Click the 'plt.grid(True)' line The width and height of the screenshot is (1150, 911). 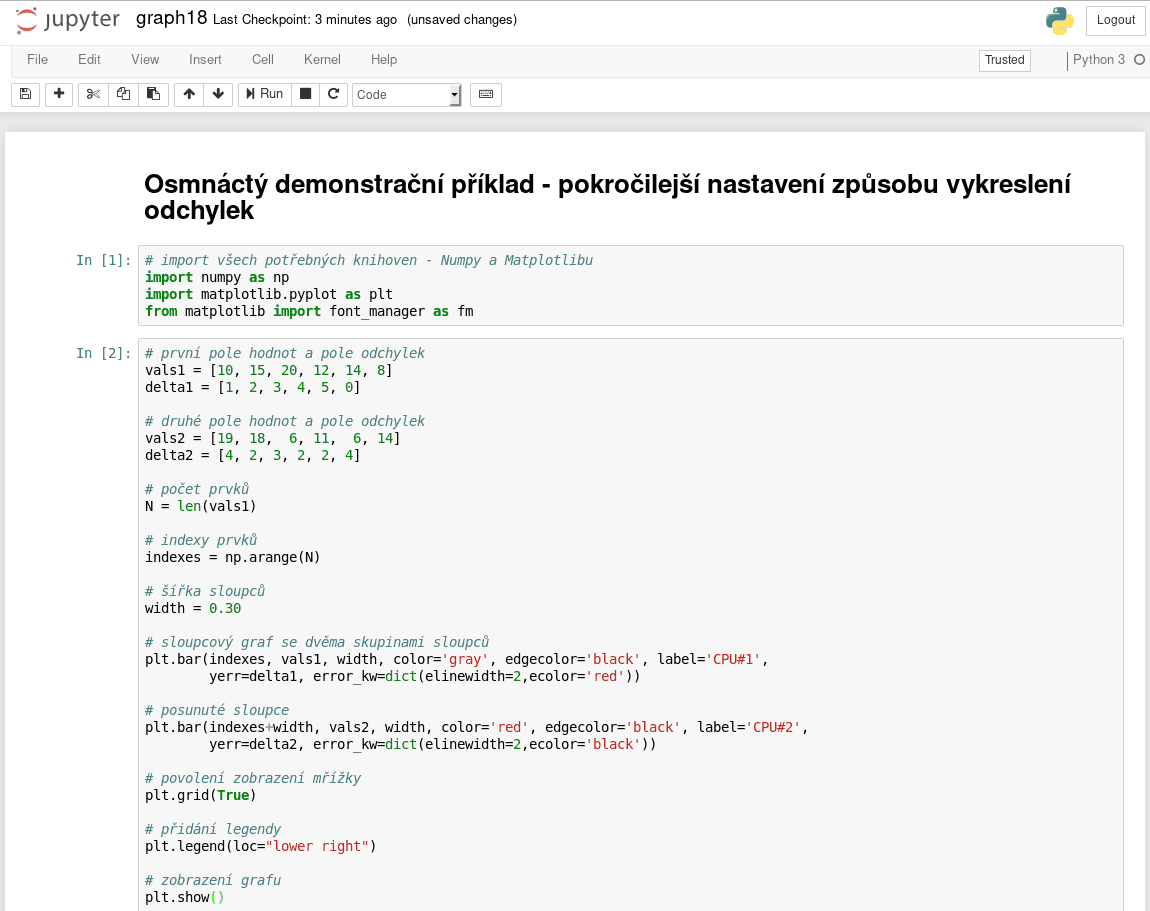click(201, 795)
